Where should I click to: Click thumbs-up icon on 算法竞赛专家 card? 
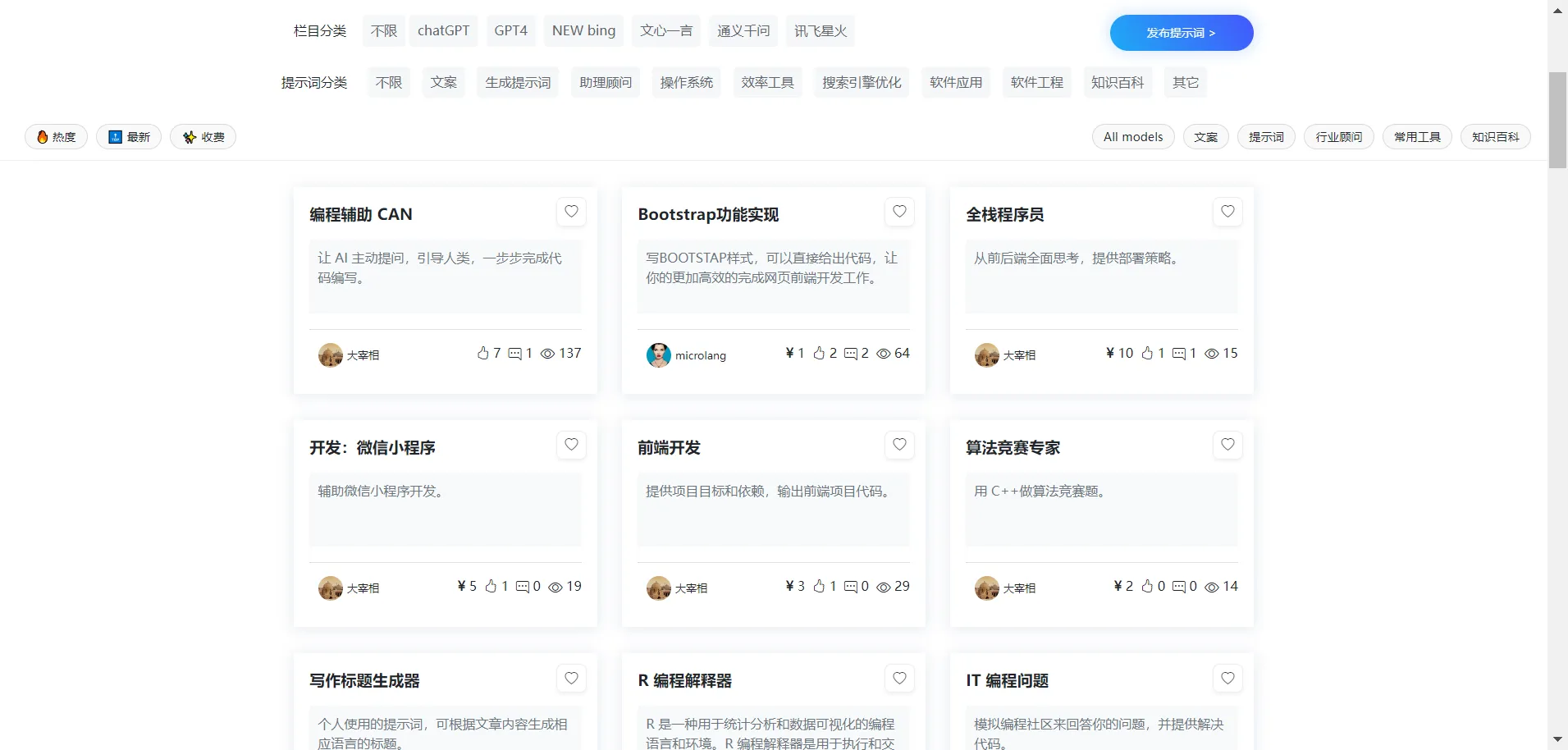coord(1147,587)
